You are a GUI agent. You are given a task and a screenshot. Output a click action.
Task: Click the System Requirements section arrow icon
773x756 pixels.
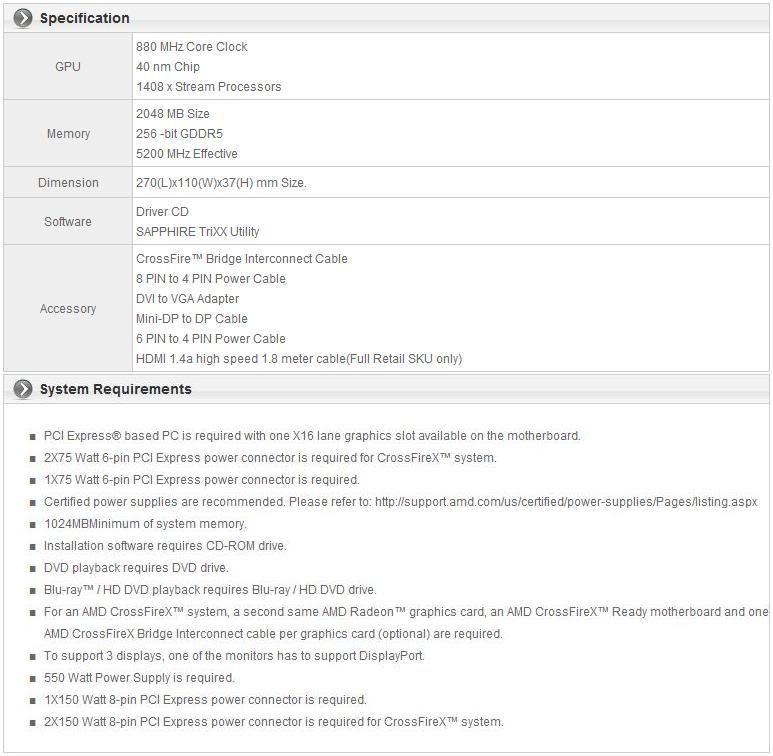(23, 389)
